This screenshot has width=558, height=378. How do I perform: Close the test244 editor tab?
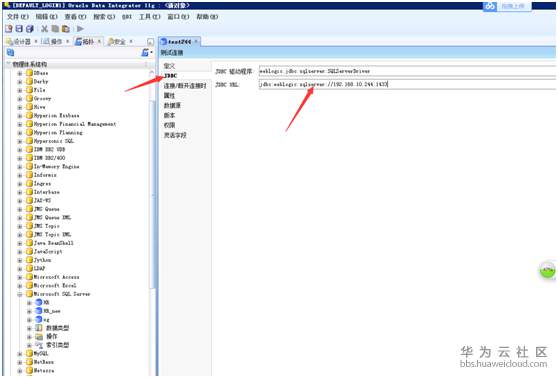[x=196, y=42]
